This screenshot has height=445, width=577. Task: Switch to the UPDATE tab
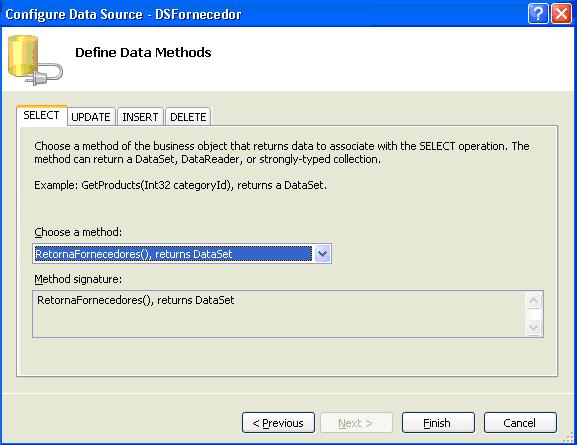click(91, 117)
